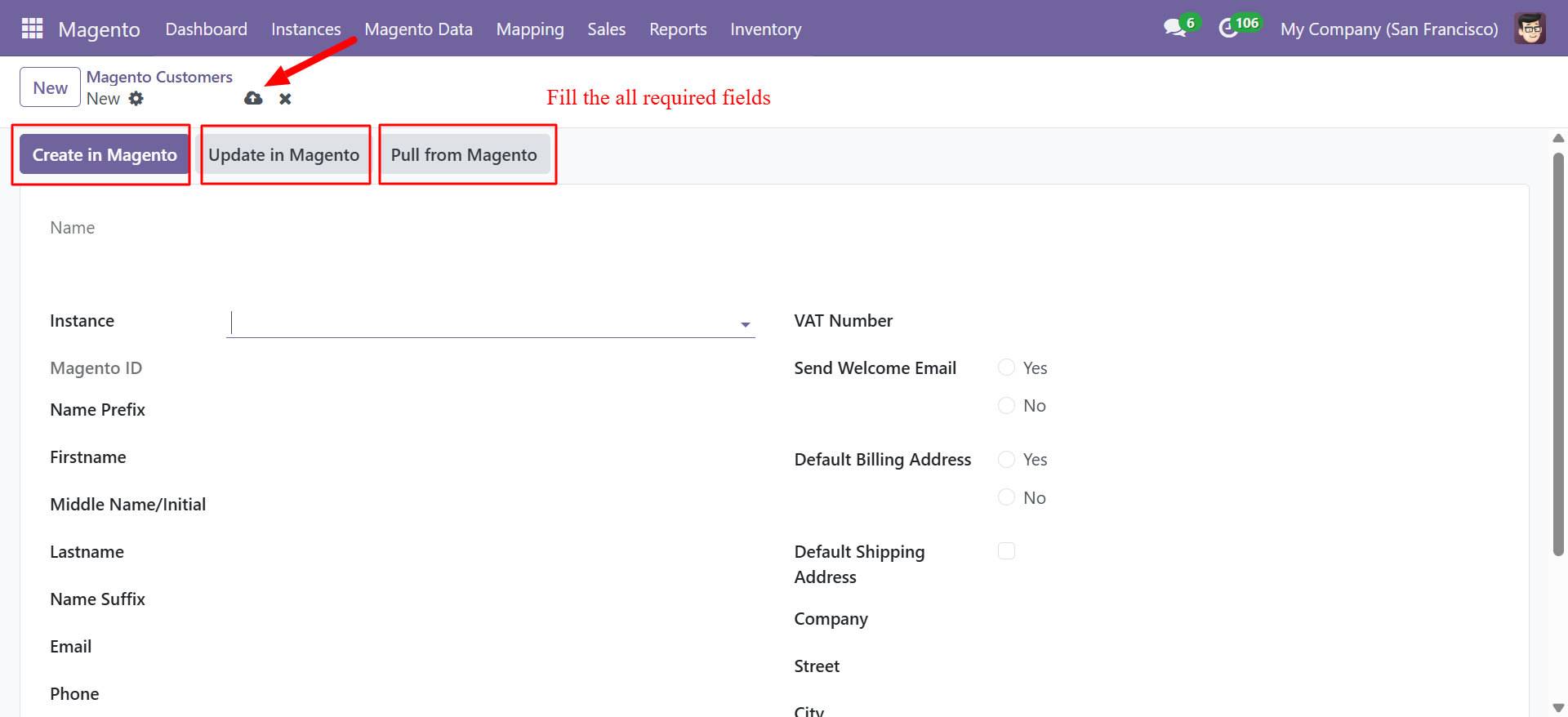Click the VAT Number field label

844,321
